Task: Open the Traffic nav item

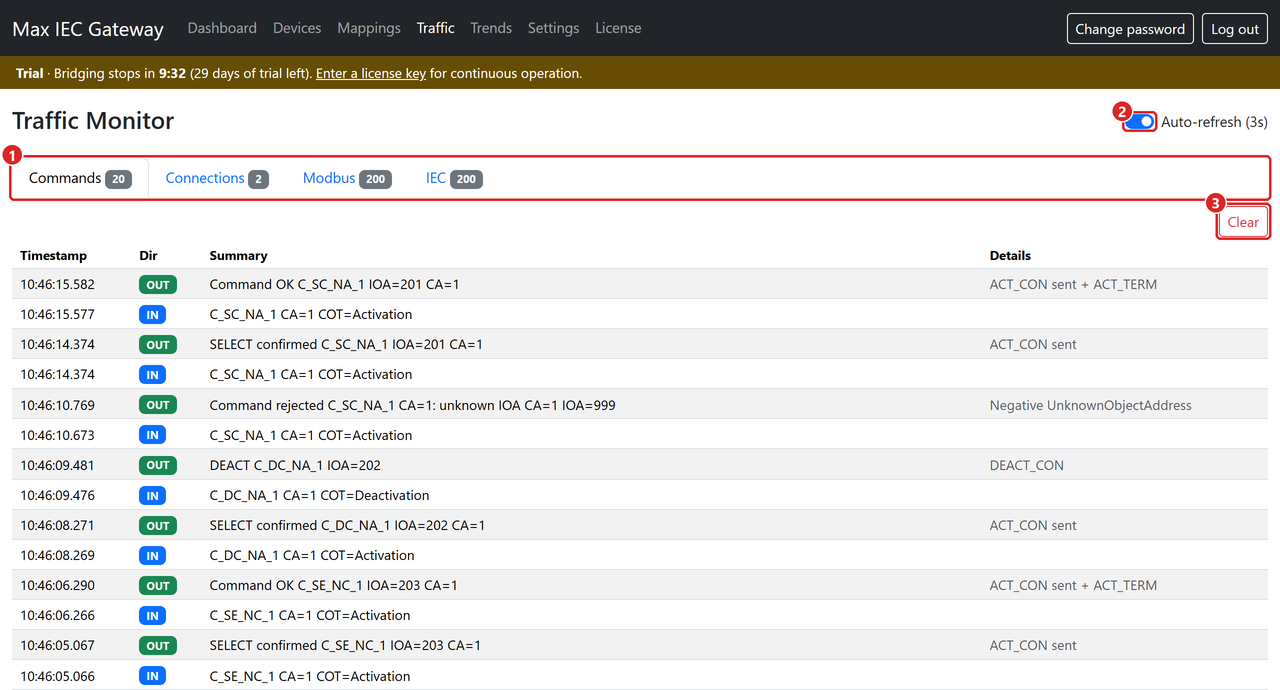Action: (436, 28)
